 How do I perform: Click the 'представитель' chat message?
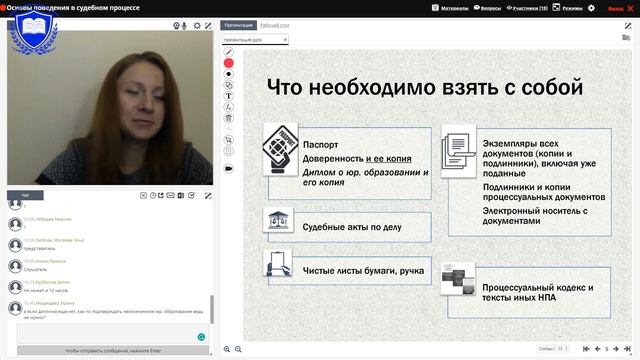[x=40, y=248]
